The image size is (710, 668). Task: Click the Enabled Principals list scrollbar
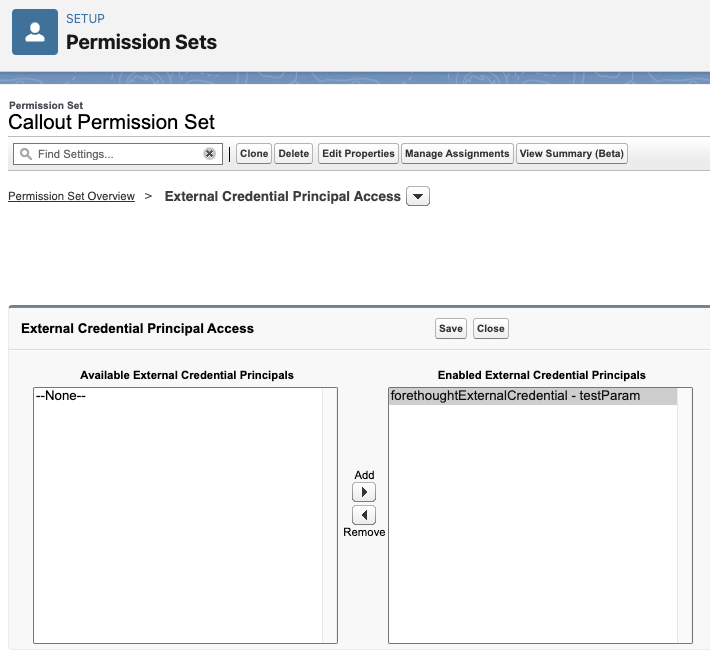click(684, 515)
